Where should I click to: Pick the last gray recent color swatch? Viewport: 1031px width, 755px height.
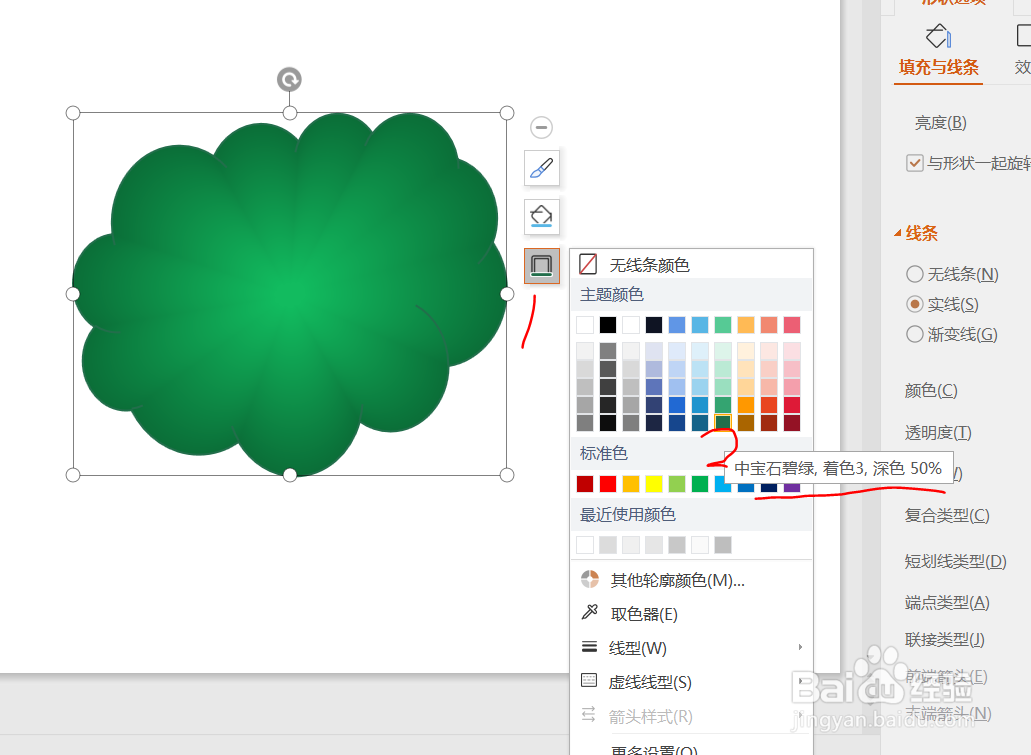point(723,545)
